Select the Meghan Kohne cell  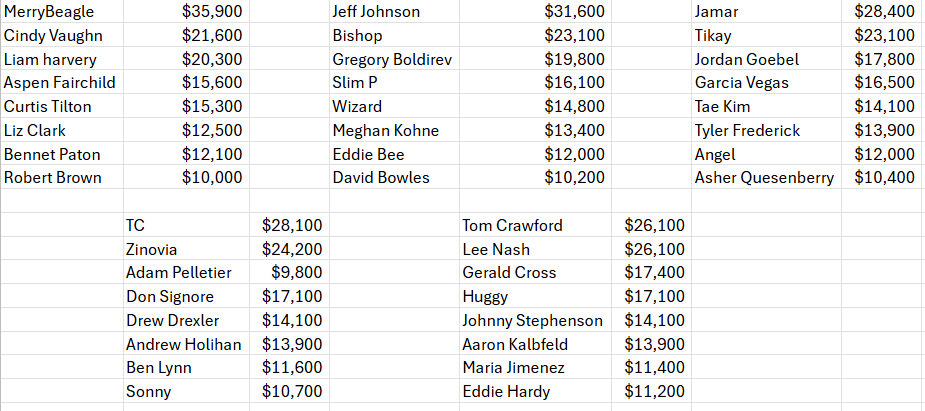coord(385,131)
